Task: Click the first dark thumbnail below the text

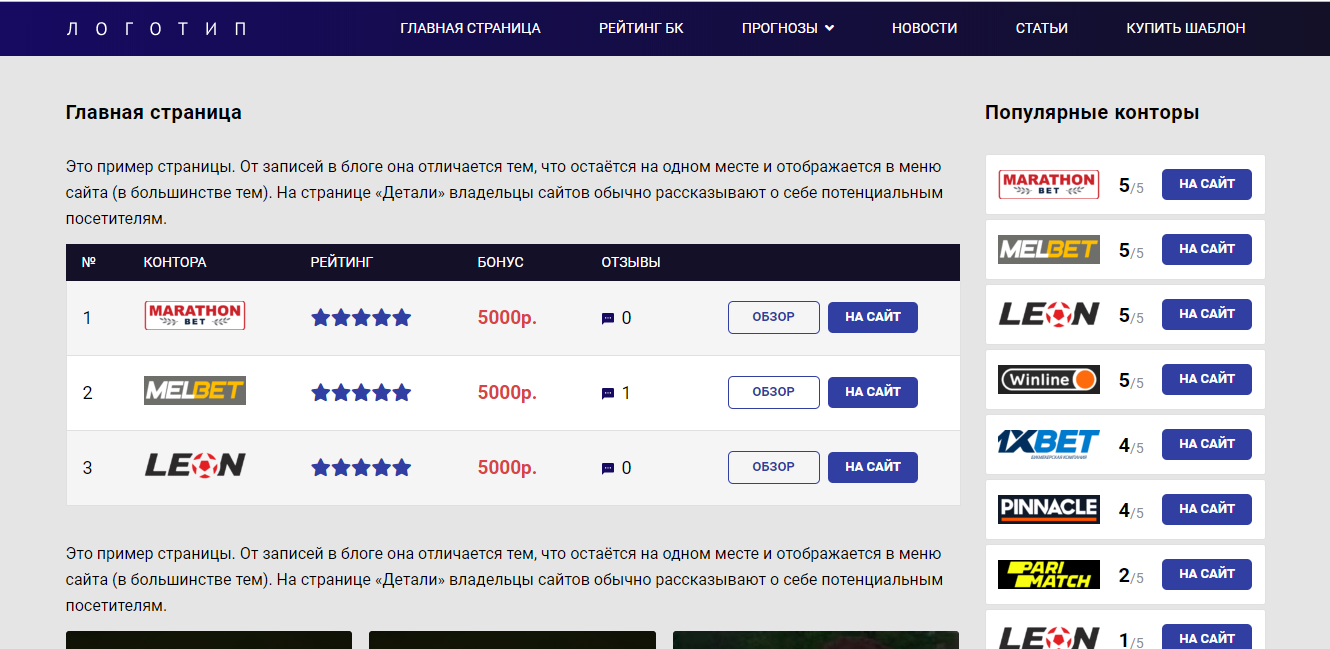Action: (x=208, y=640)
